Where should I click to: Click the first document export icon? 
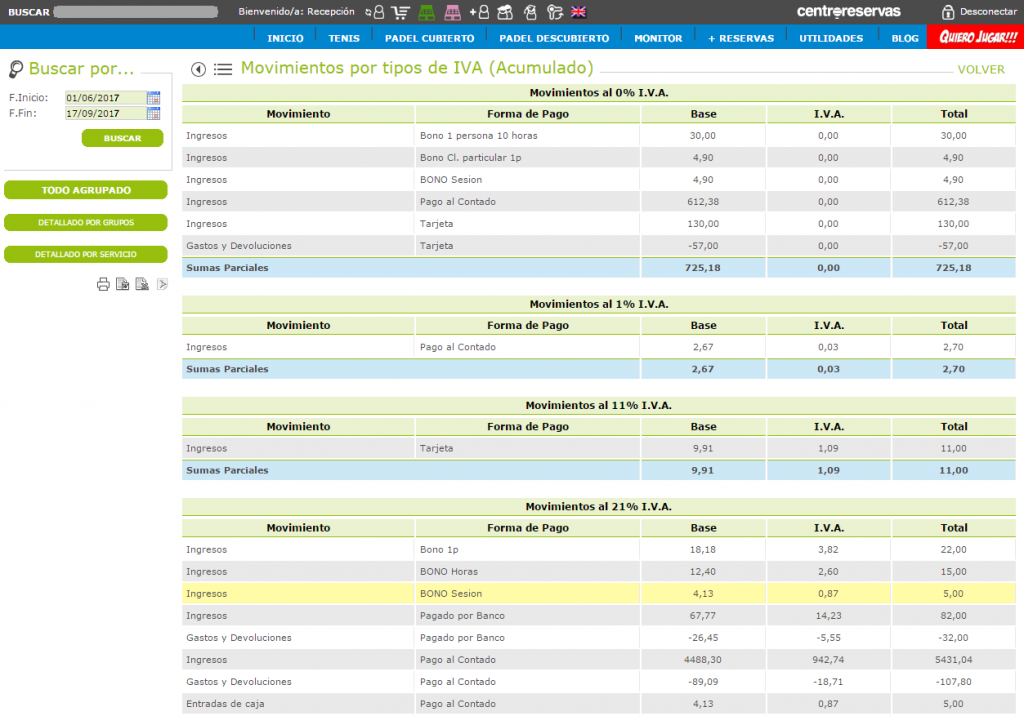122,284
